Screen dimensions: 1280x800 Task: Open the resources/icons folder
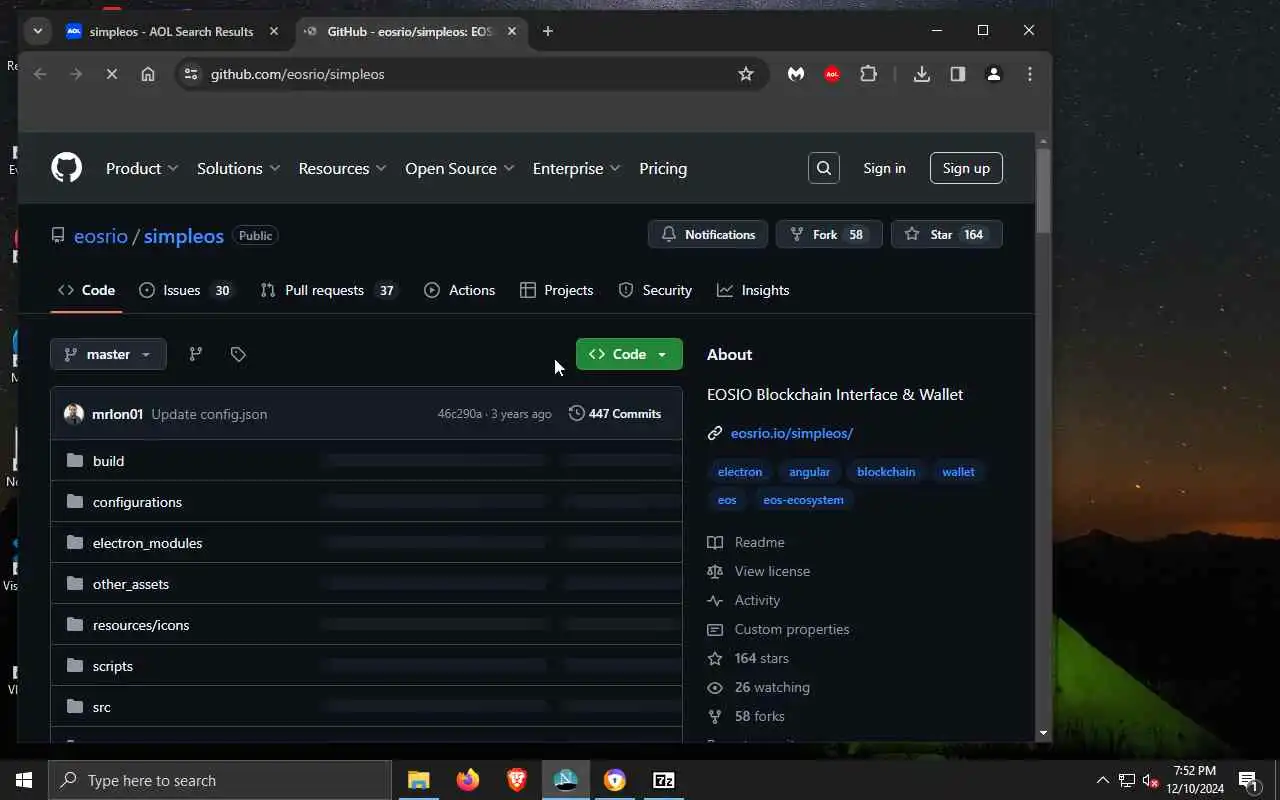[x=141, y=625]
